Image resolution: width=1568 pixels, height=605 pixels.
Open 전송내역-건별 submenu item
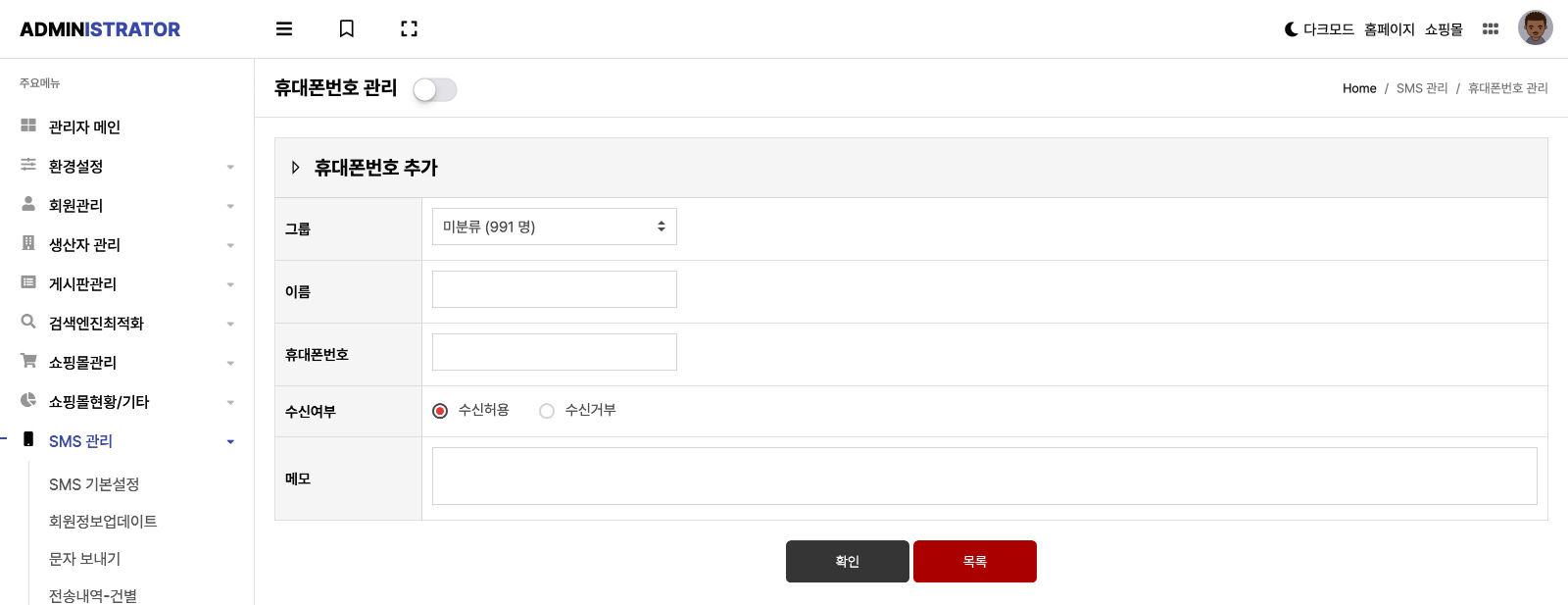(x=93, y=596)
